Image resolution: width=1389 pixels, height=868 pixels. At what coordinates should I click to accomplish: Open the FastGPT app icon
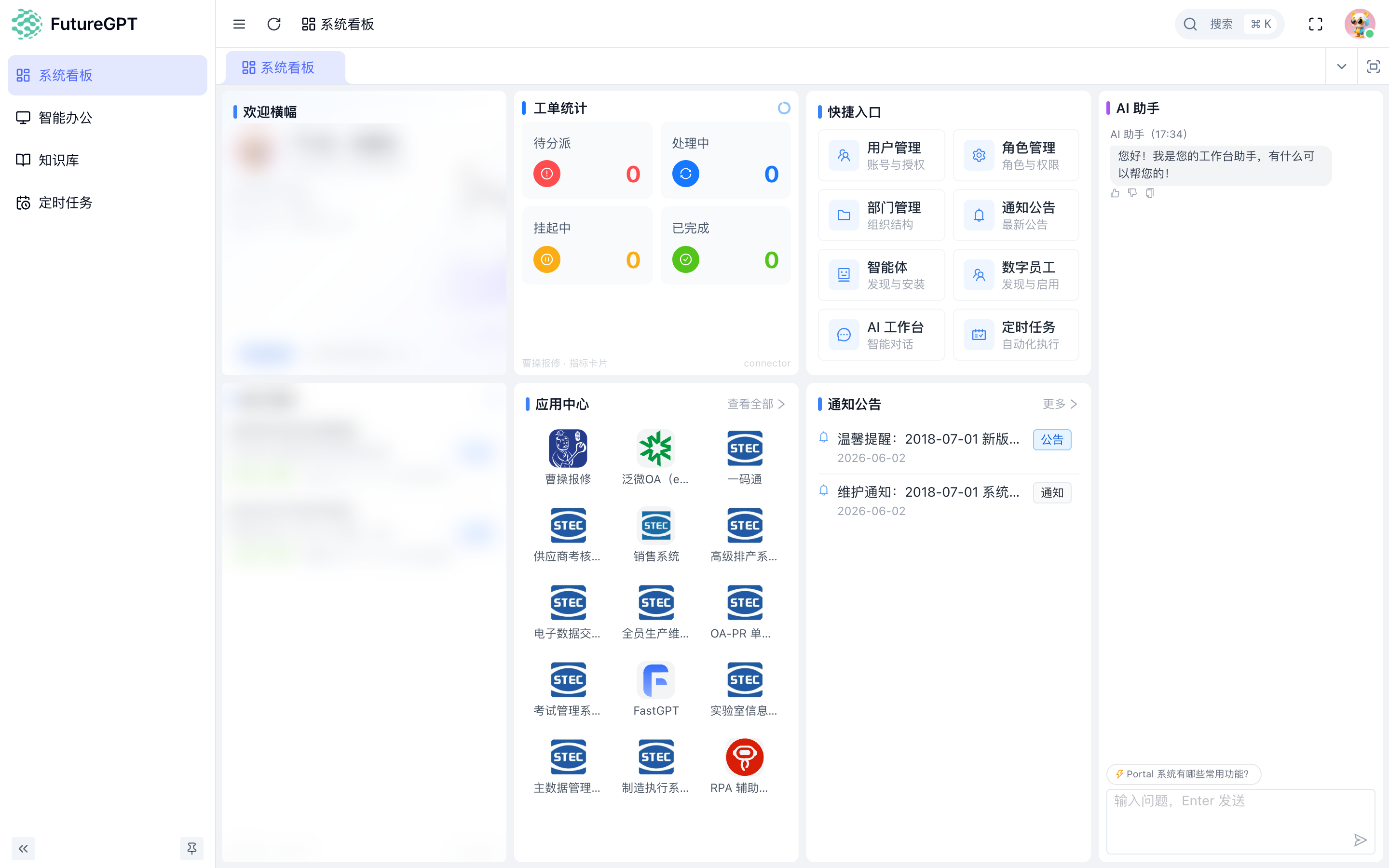655,680
